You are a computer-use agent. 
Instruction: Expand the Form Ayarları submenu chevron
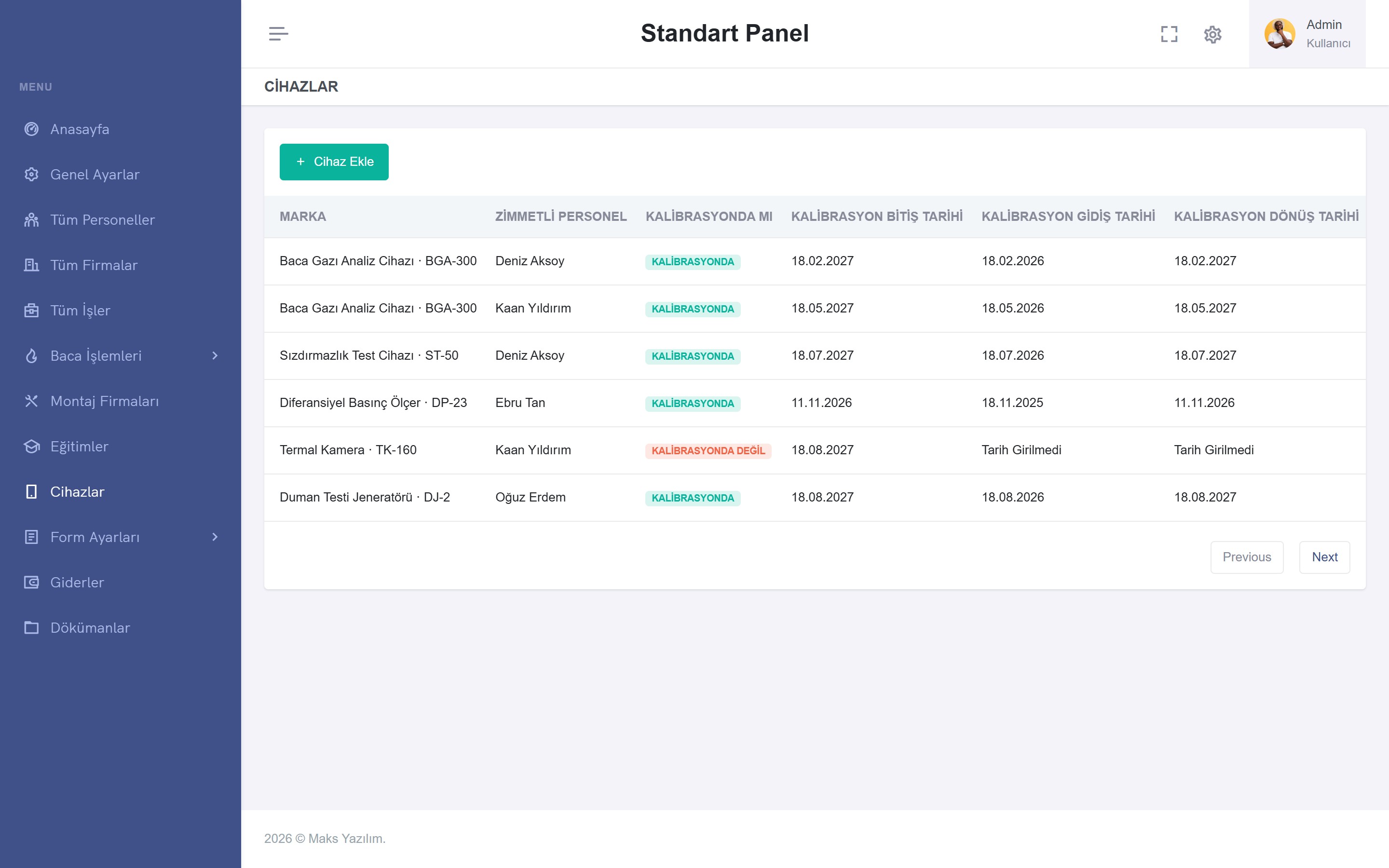point(215,537)
